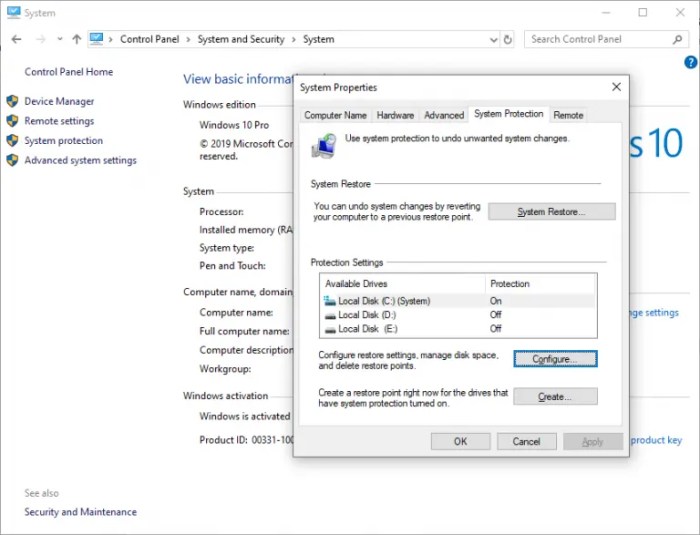Select Local Disk (D:) drive row
Image resolution: width=700 pixels, height=535 pixels.
pyautogui.click(x=458, y=315)
